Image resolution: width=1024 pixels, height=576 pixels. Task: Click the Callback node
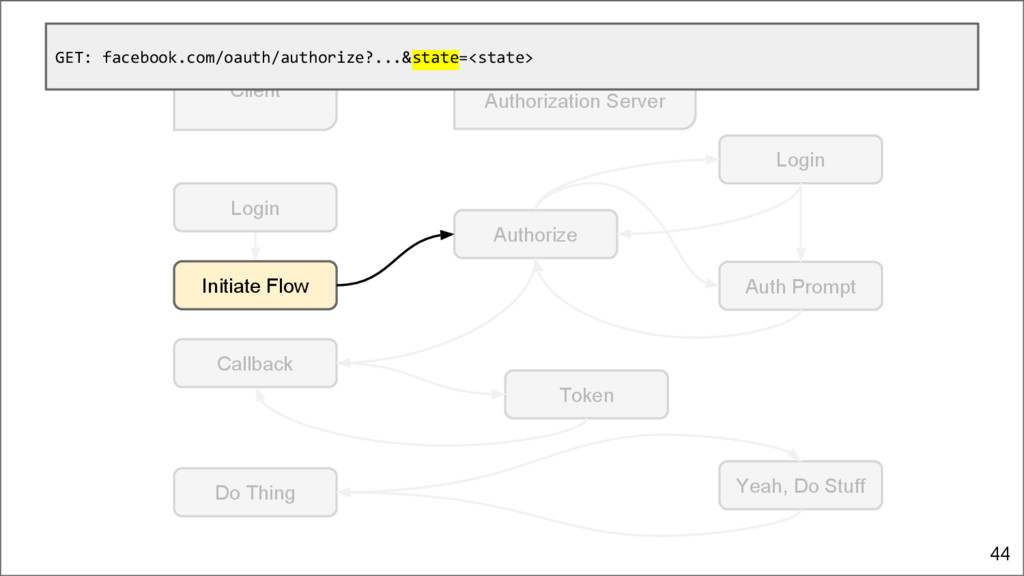pyautogui.click(x=255, y=363)
